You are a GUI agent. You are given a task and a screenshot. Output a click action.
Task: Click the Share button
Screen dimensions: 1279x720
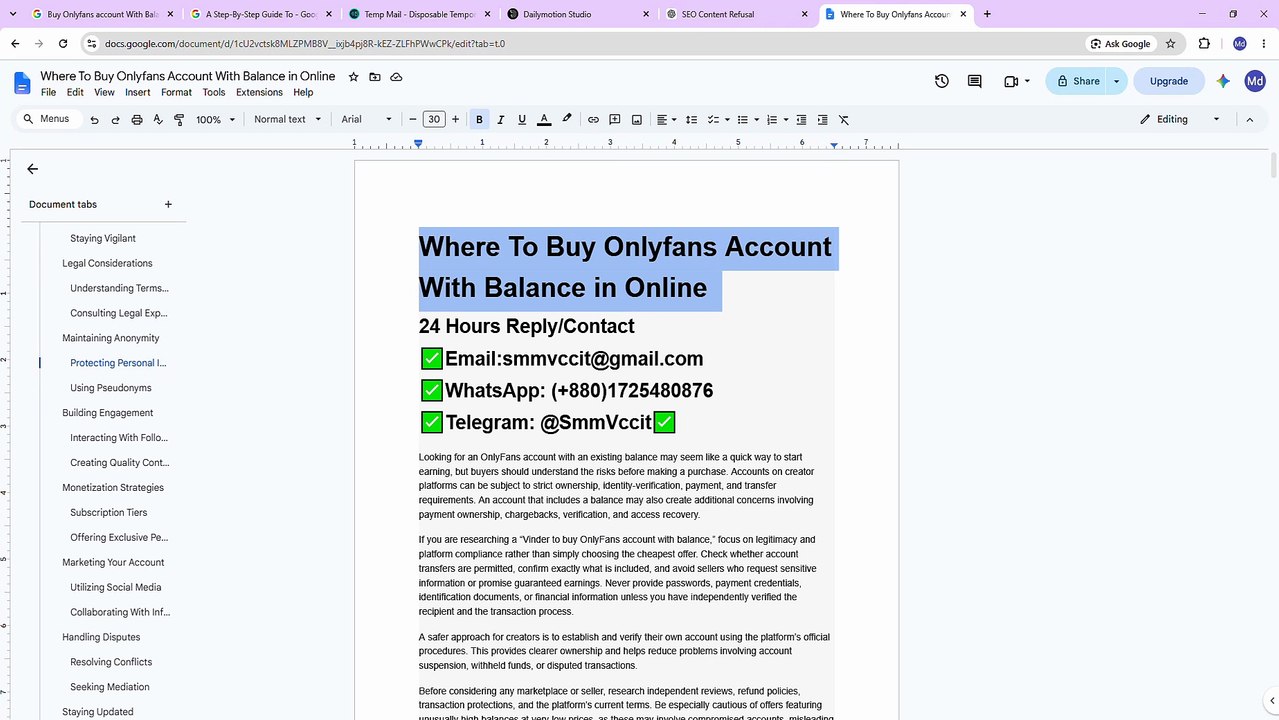(1076, 81)
